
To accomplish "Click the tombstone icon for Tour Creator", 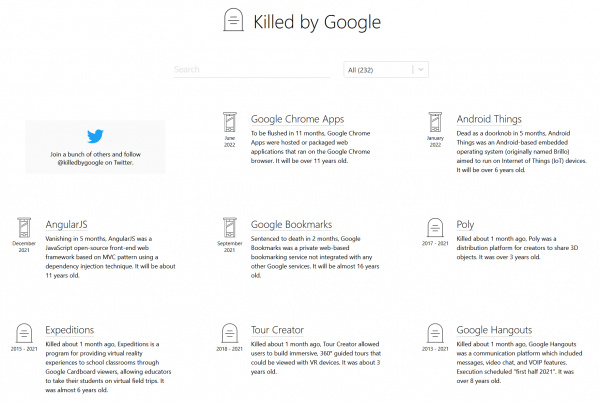I will [230, 334].
